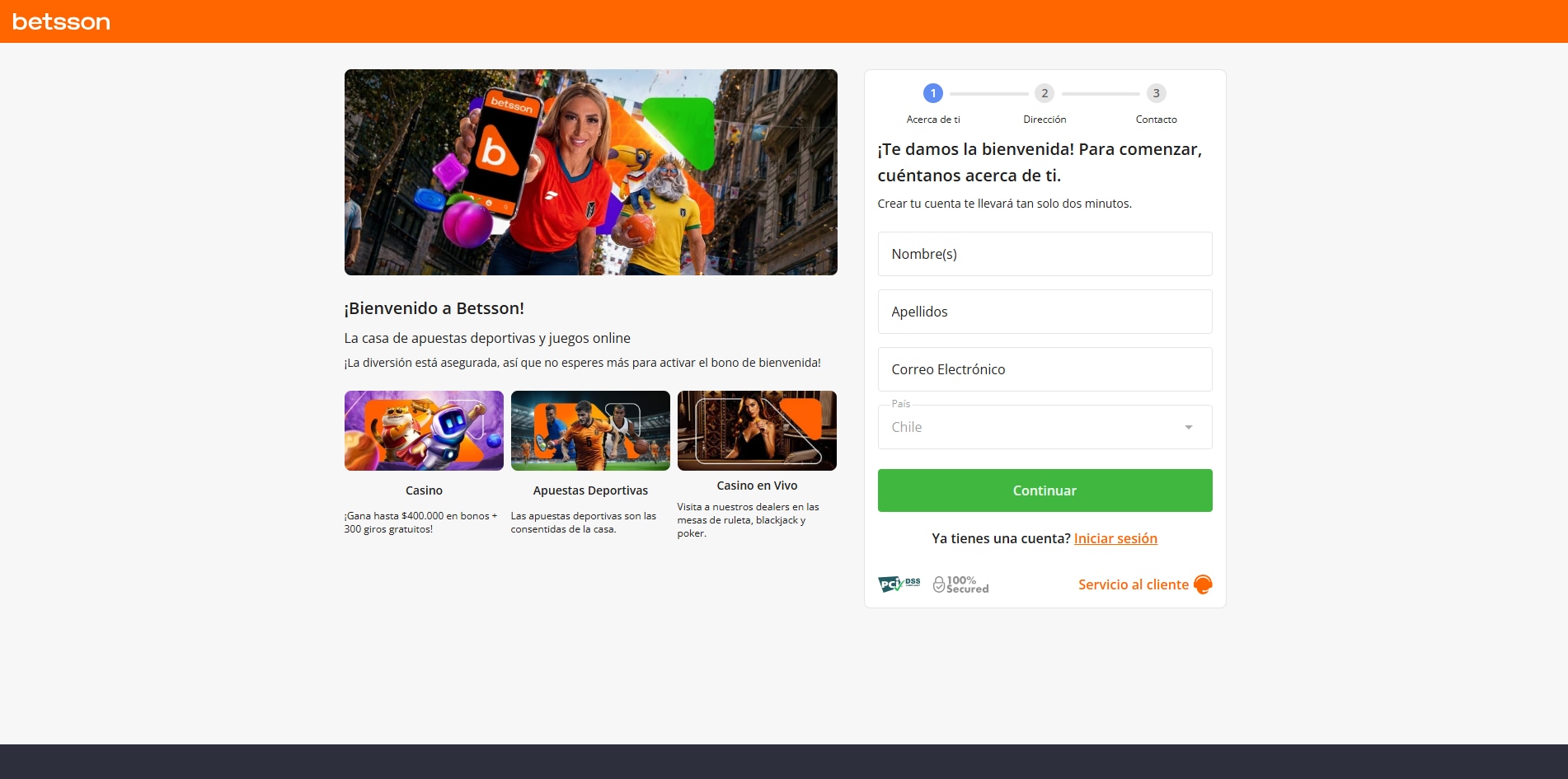Screen dimensions: 1568x779
Task: Click '¡Te damos la bienvenida!' form heading
Action: (1040, 162)
